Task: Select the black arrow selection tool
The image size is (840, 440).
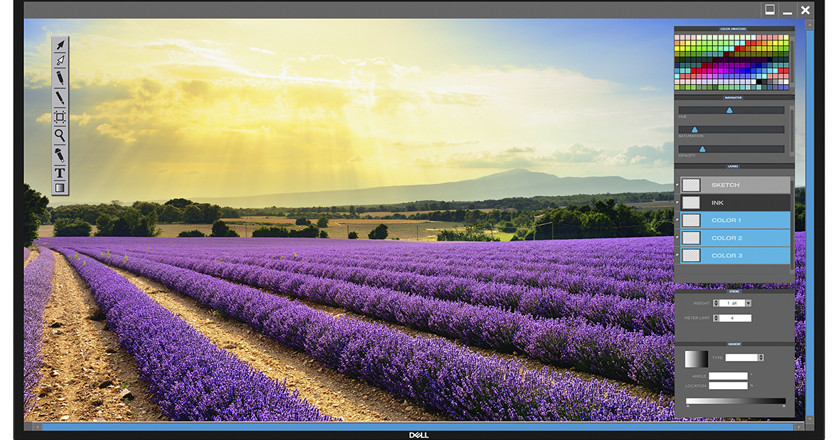Action: point(60,45)
